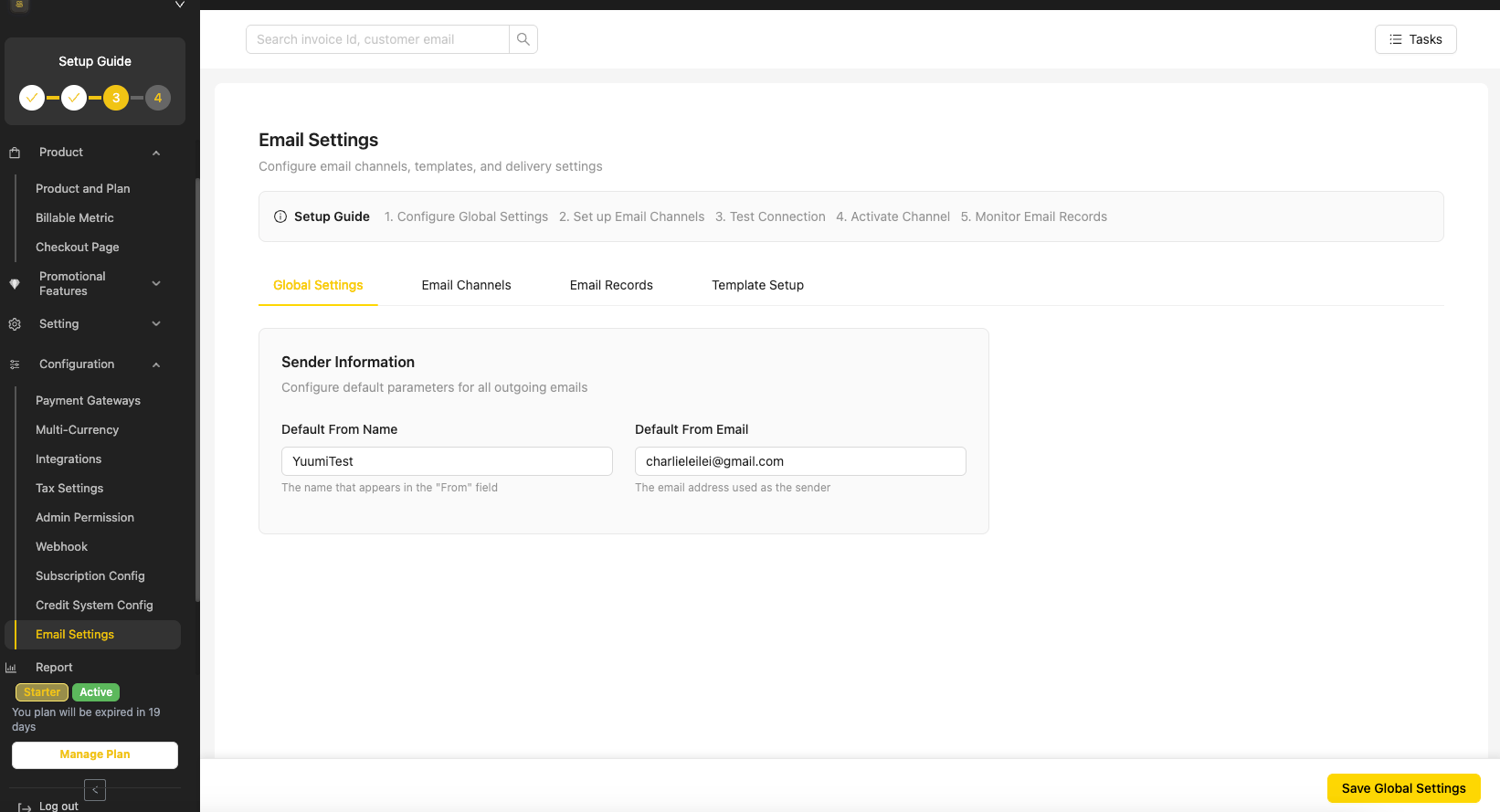
Task: Click the 'Sender Information' heading
Action: click(348, 362)
